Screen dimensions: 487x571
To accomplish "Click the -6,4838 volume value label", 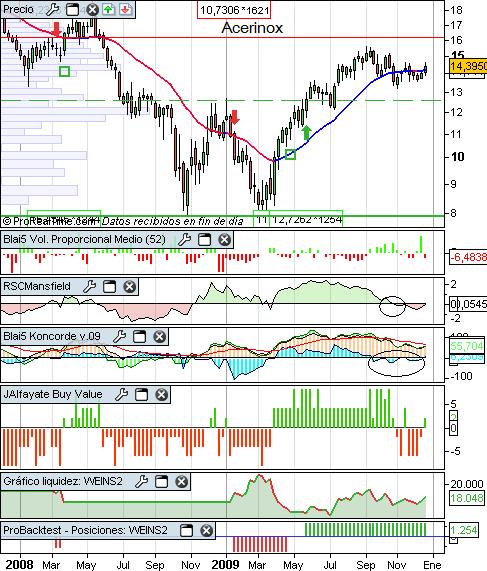I will 468,257.
